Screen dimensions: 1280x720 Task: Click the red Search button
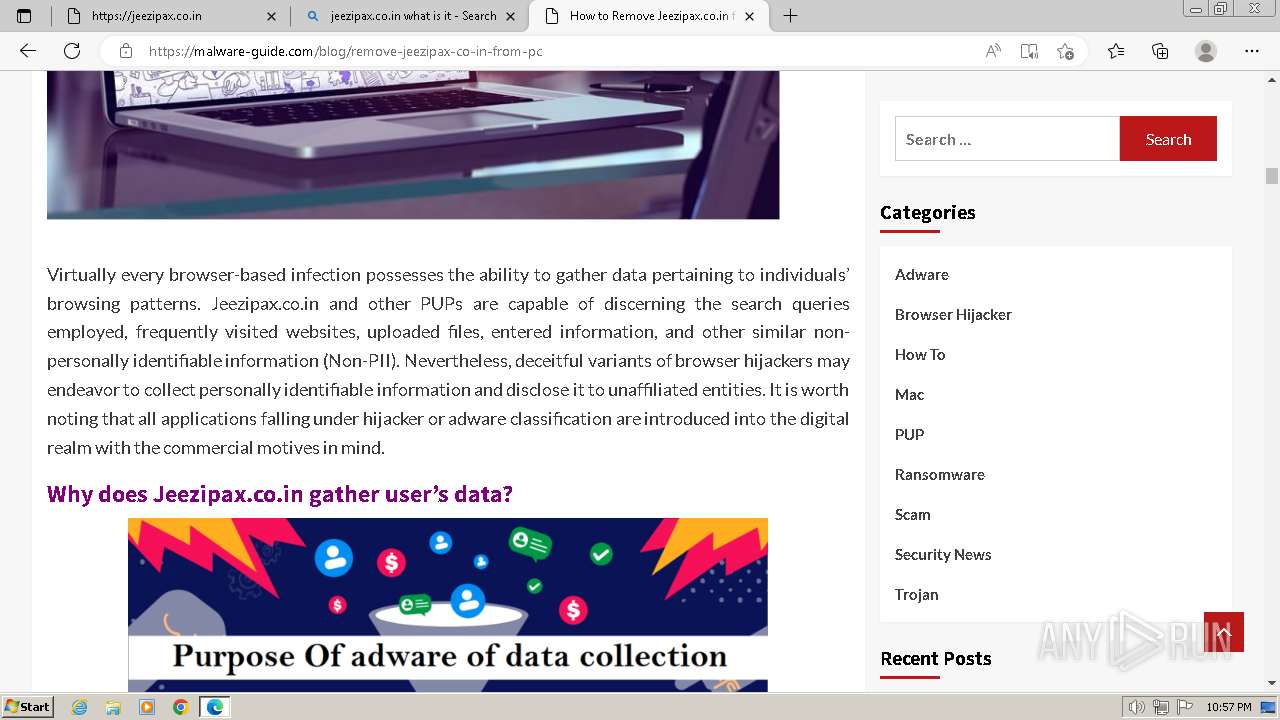click(1168, 139)
